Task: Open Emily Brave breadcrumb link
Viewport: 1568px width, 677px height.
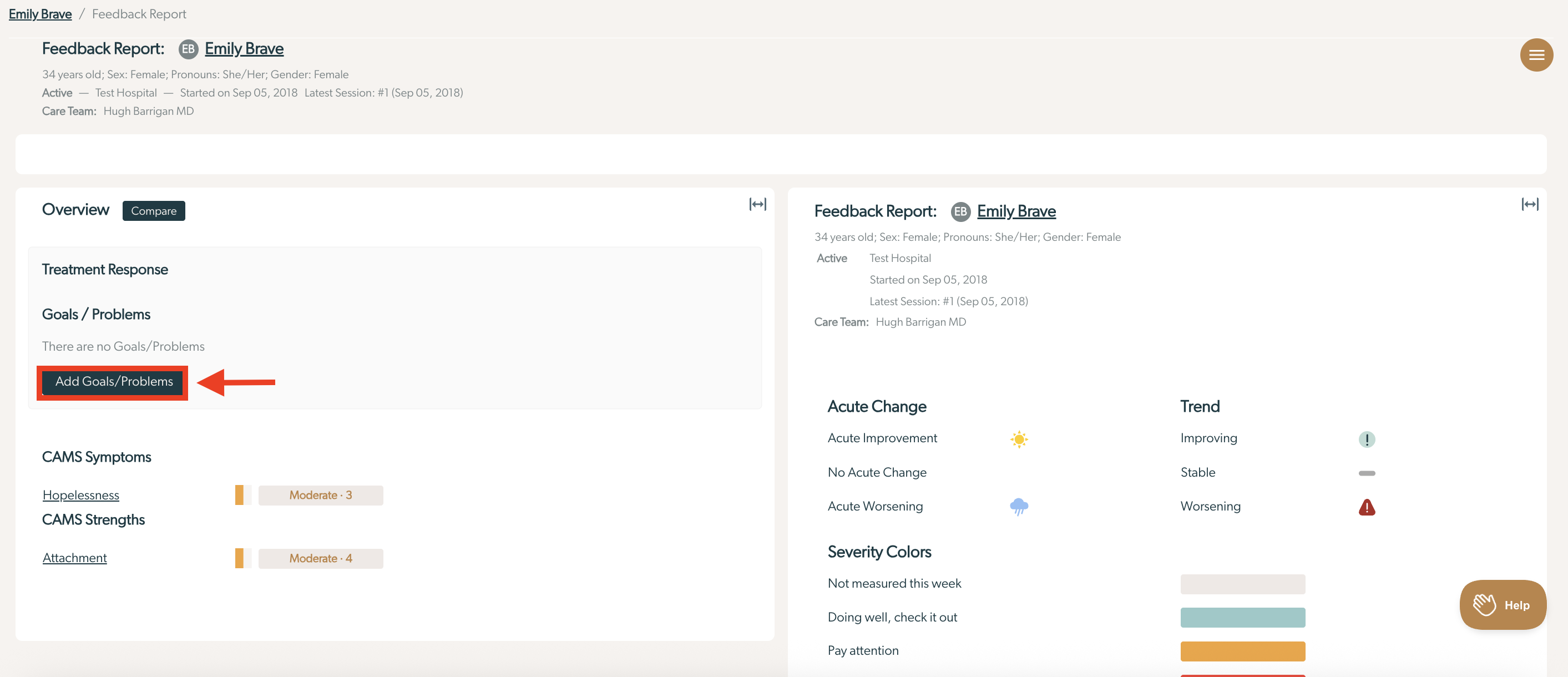Action: pos(40,14)
